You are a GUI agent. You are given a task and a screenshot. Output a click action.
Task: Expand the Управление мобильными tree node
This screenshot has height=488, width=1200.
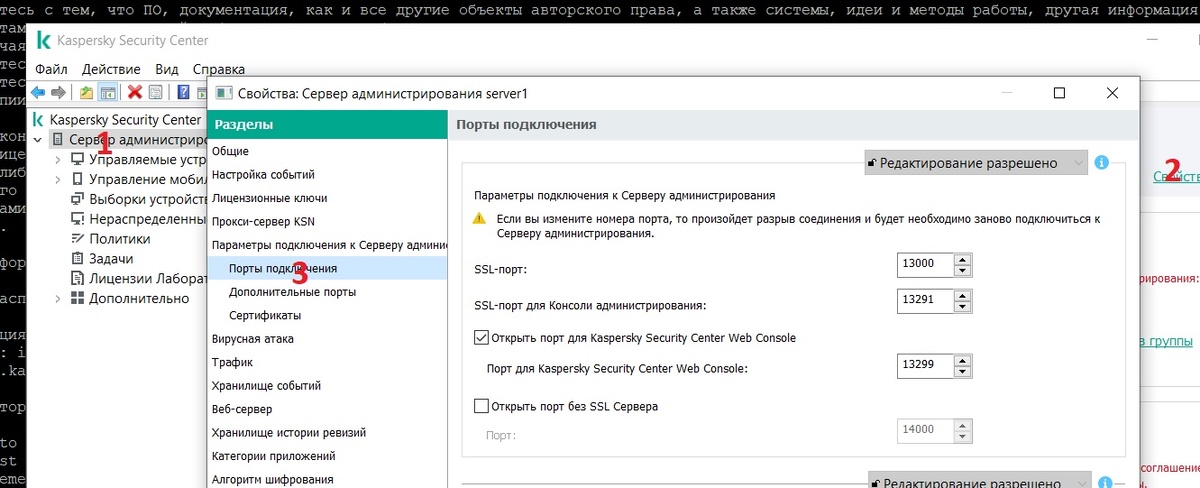[57, 179]
